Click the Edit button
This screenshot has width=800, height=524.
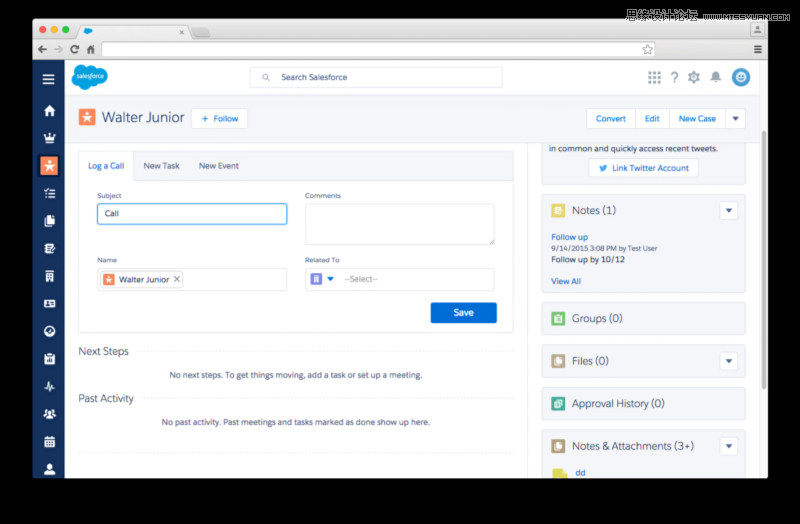point(652,118)
